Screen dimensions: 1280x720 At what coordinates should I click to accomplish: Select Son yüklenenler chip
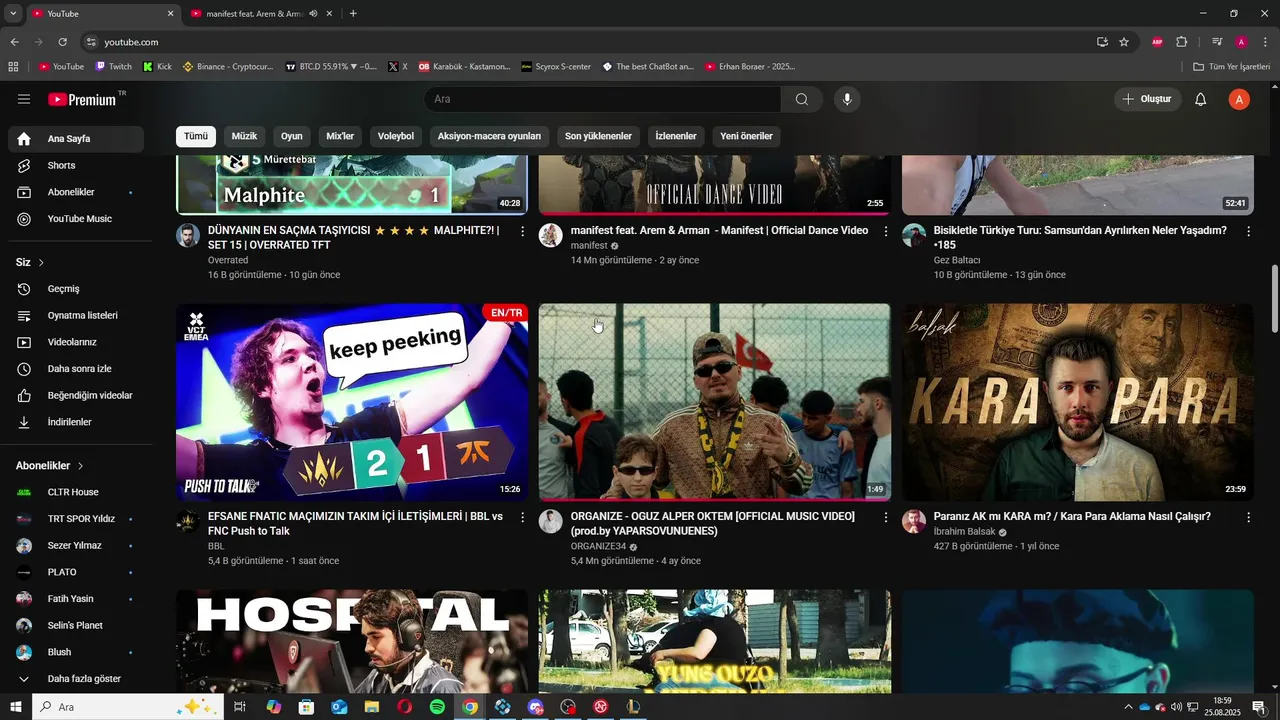point(598,136)
